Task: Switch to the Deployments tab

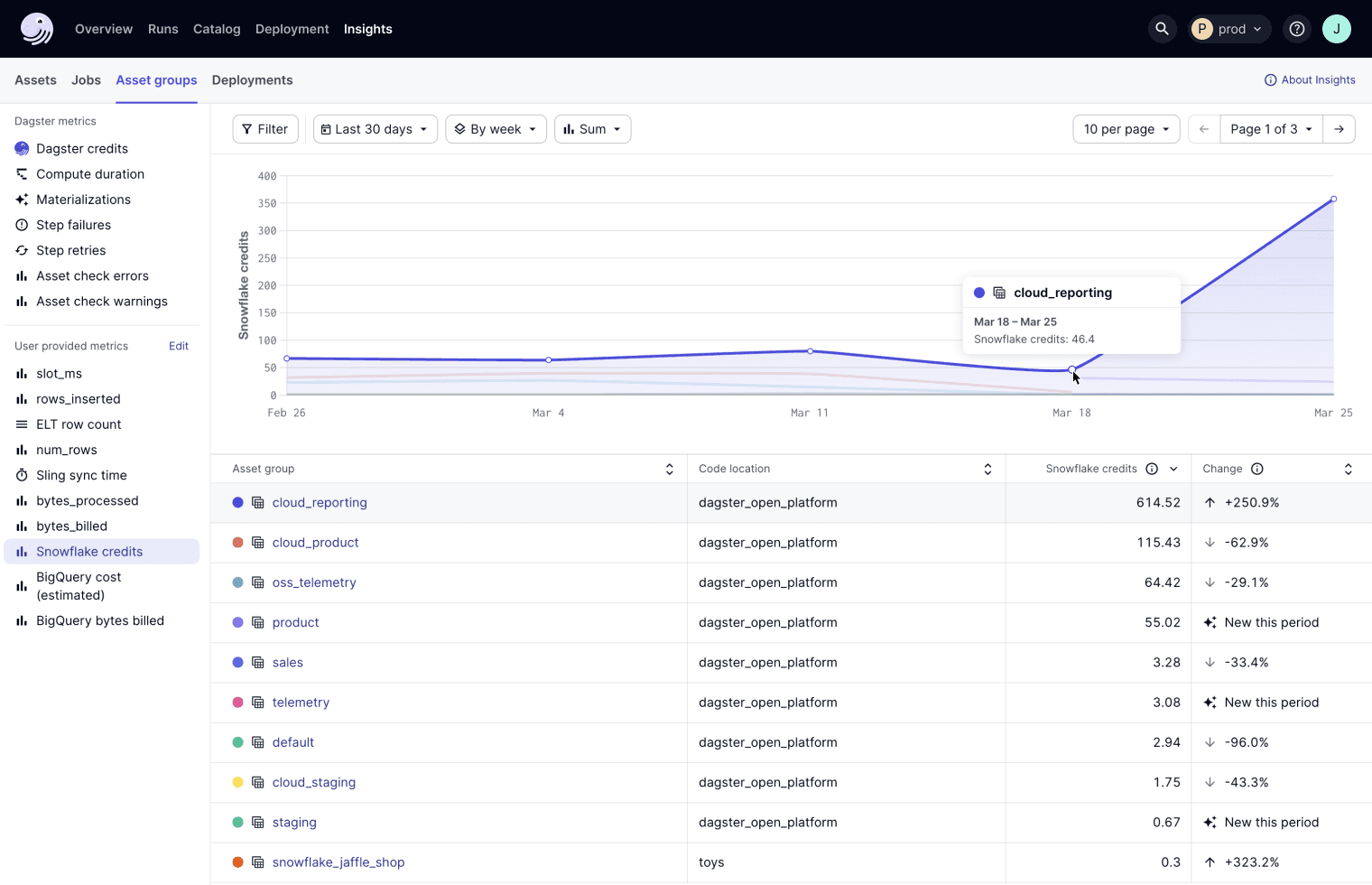Action: pyautogui.click(x=252, y=80)
